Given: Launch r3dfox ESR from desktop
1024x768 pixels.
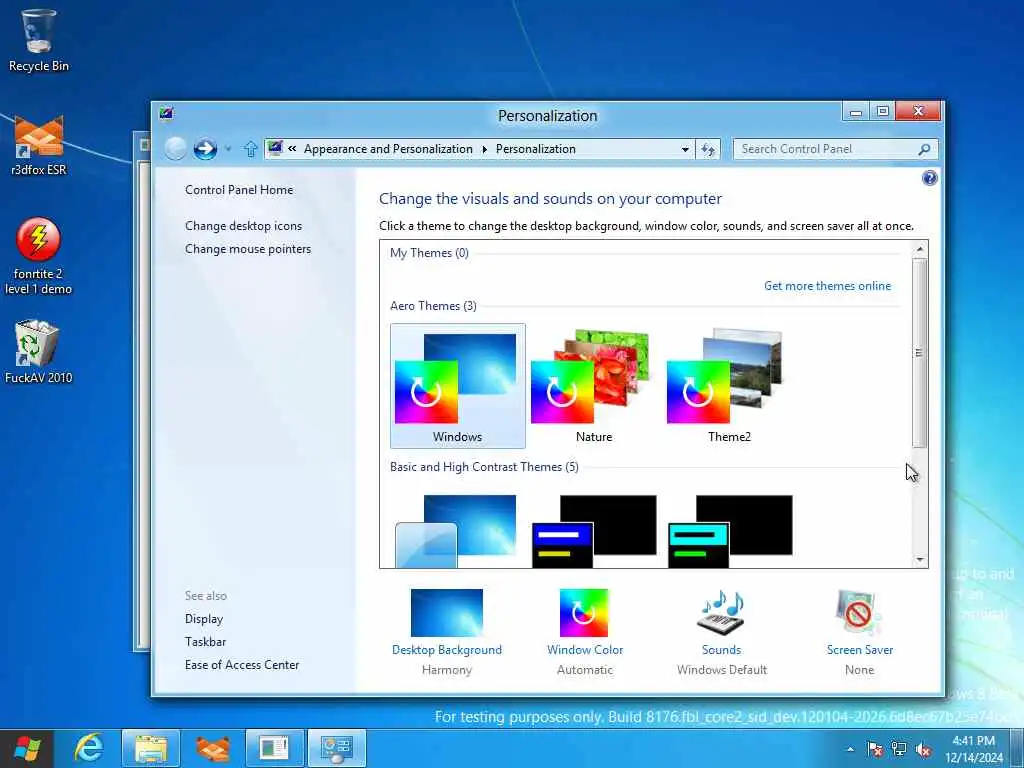Looking at the screenshot, I should click(x=39, y=145).
